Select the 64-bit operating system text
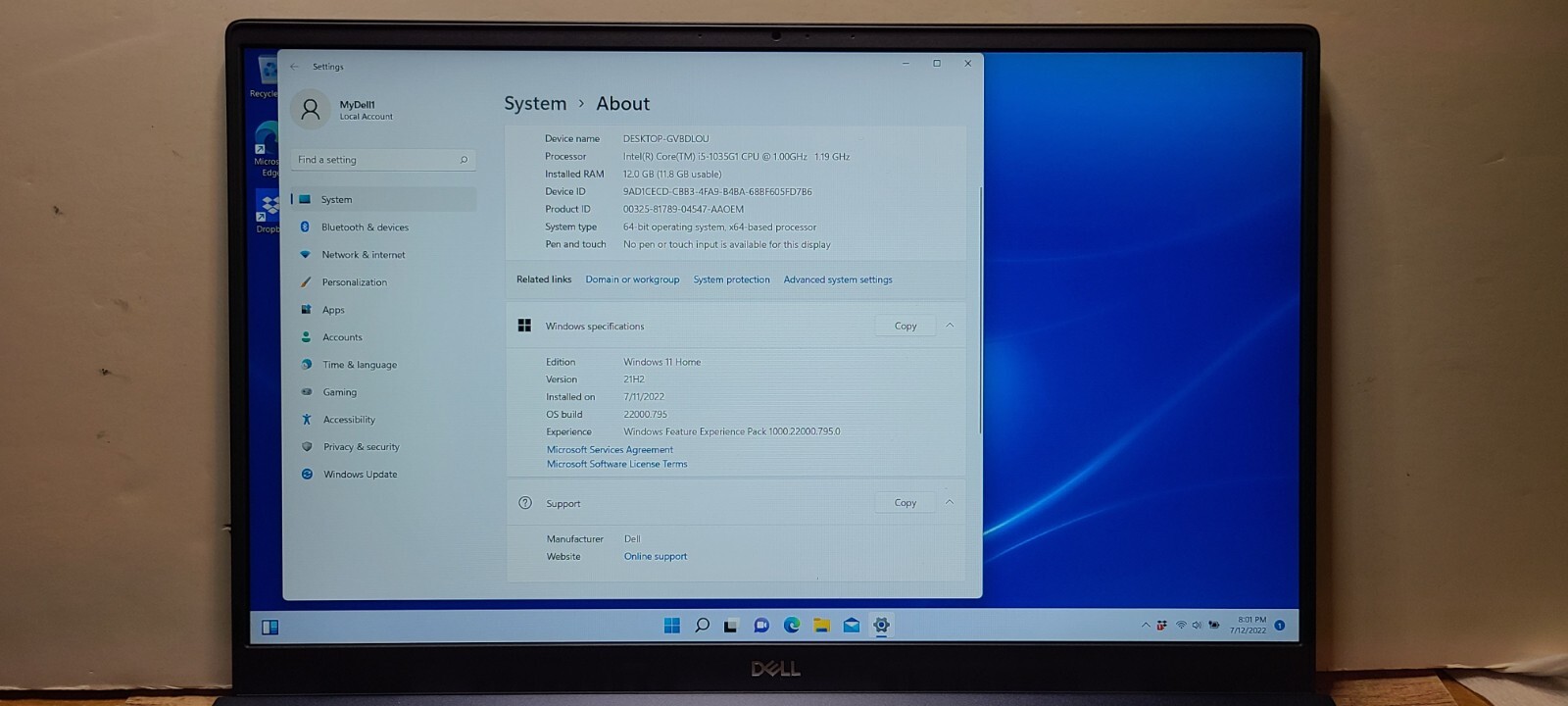 coord(720,227)
